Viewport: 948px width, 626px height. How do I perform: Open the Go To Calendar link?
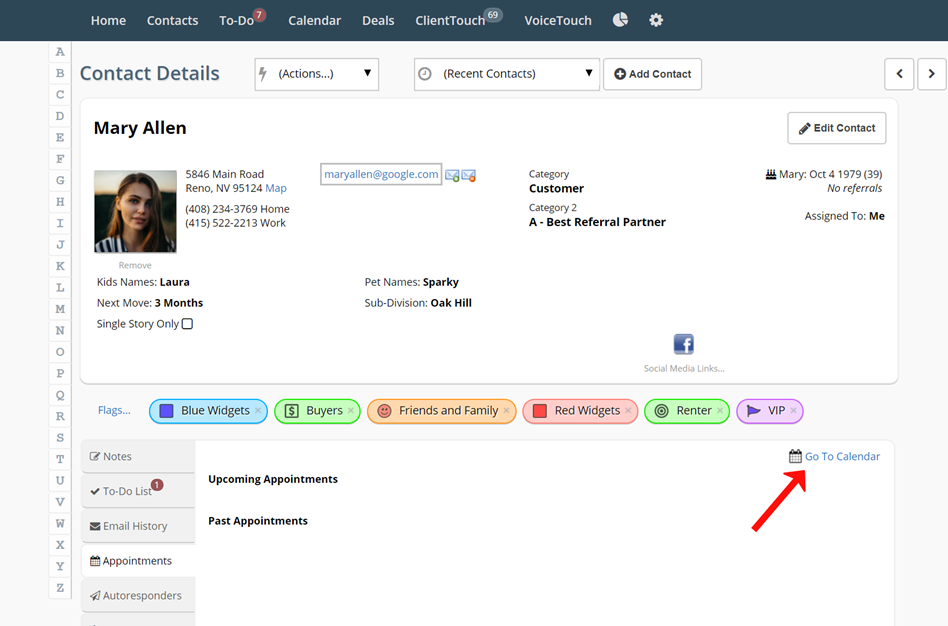[842, 457]
